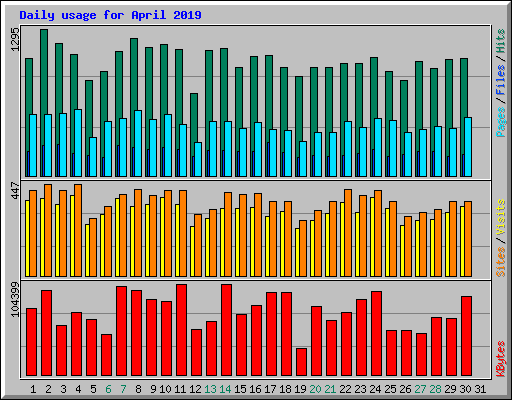Click the day '11' axis label

(x=180, y=389)
